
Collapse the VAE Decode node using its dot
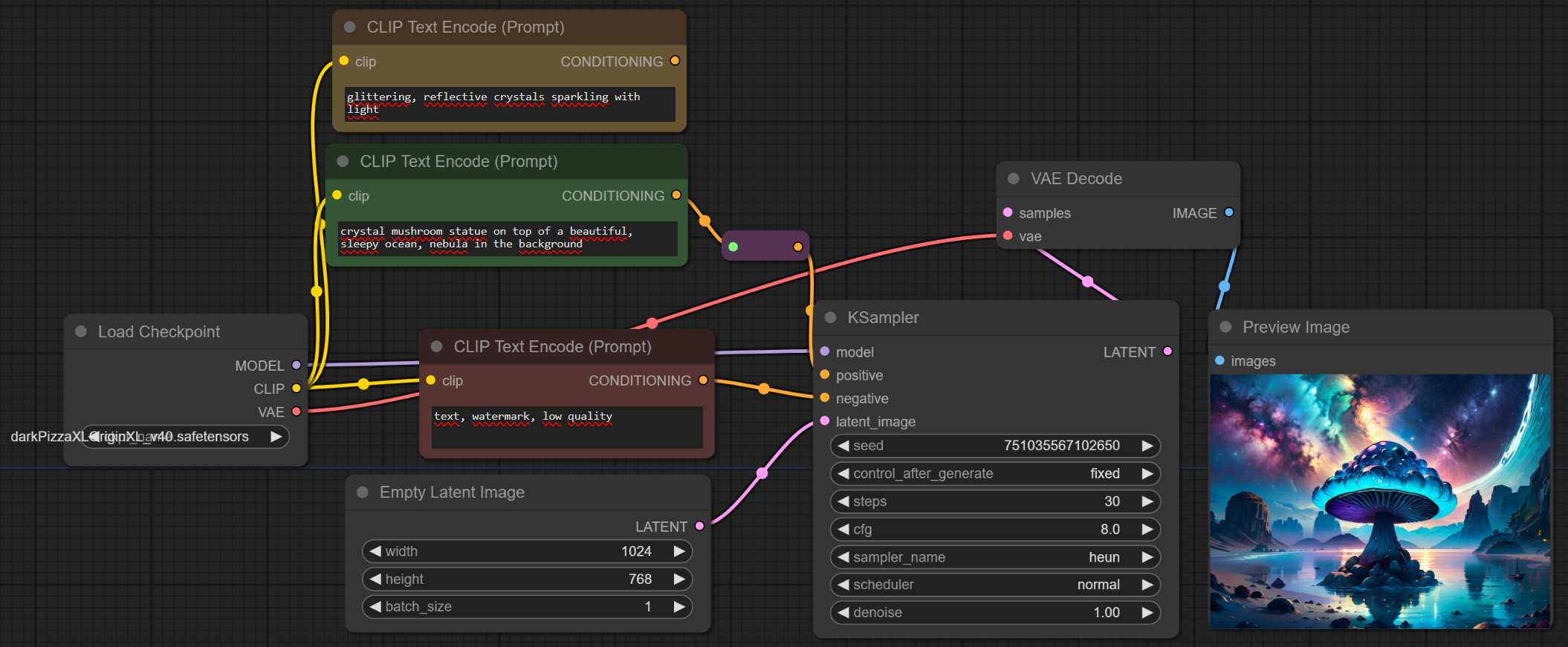[1014, 178]
